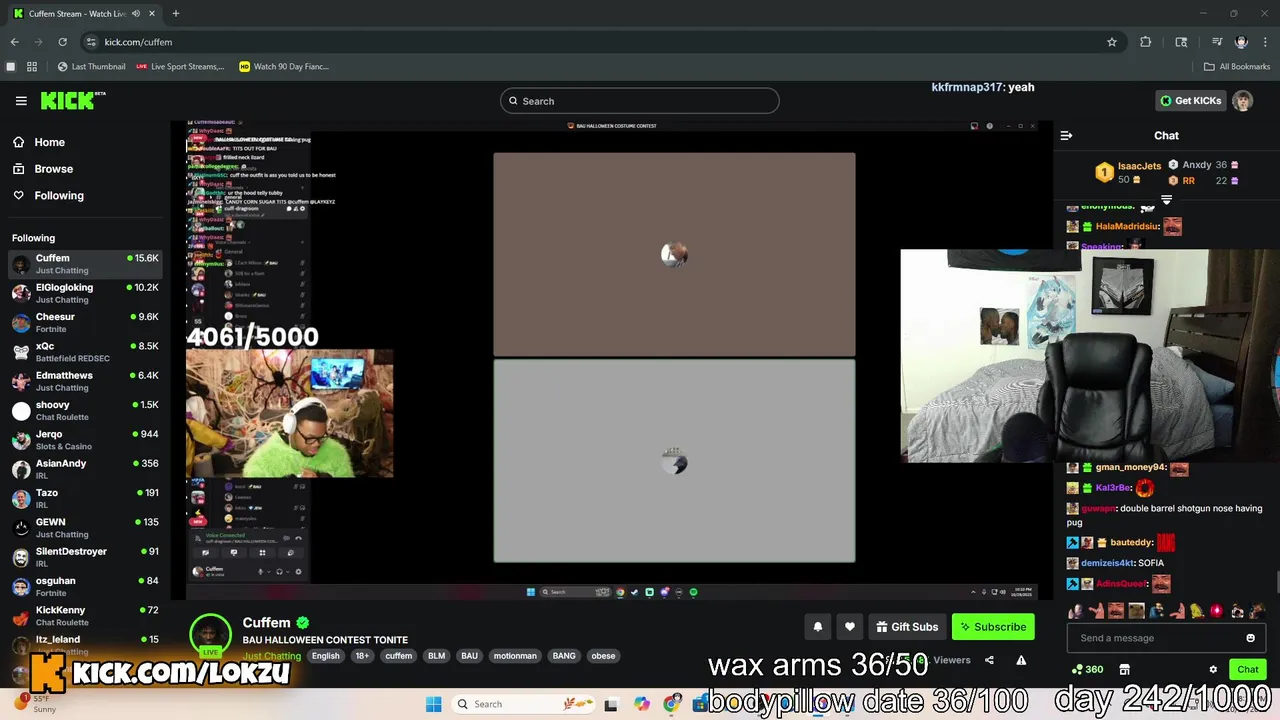Screen dimensions: 1280x720
Task: Open browser extensions puzzle icon
Action: pos(1146,42)
